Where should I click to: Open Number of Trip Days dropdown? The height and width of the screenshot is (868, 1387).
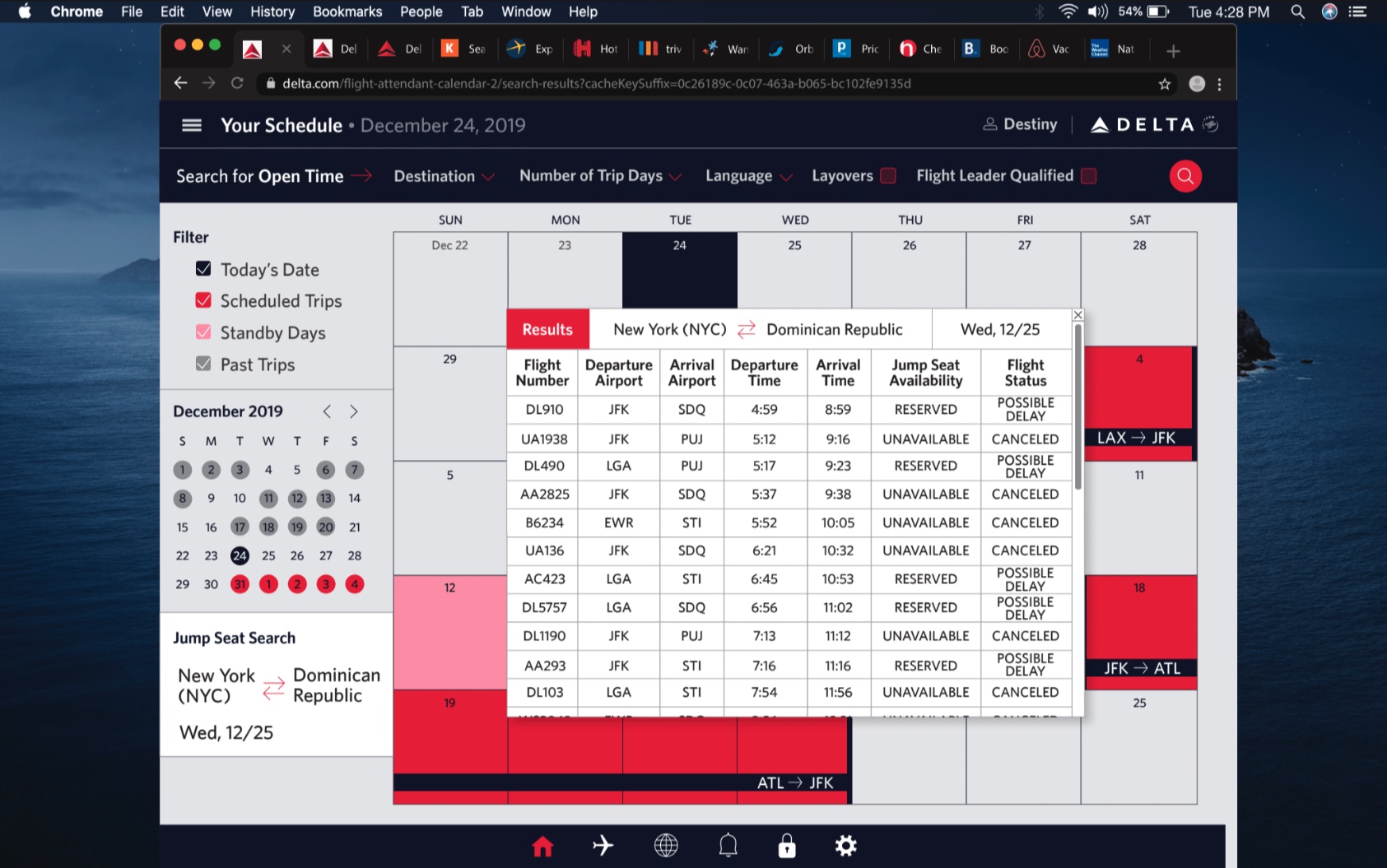600,176
